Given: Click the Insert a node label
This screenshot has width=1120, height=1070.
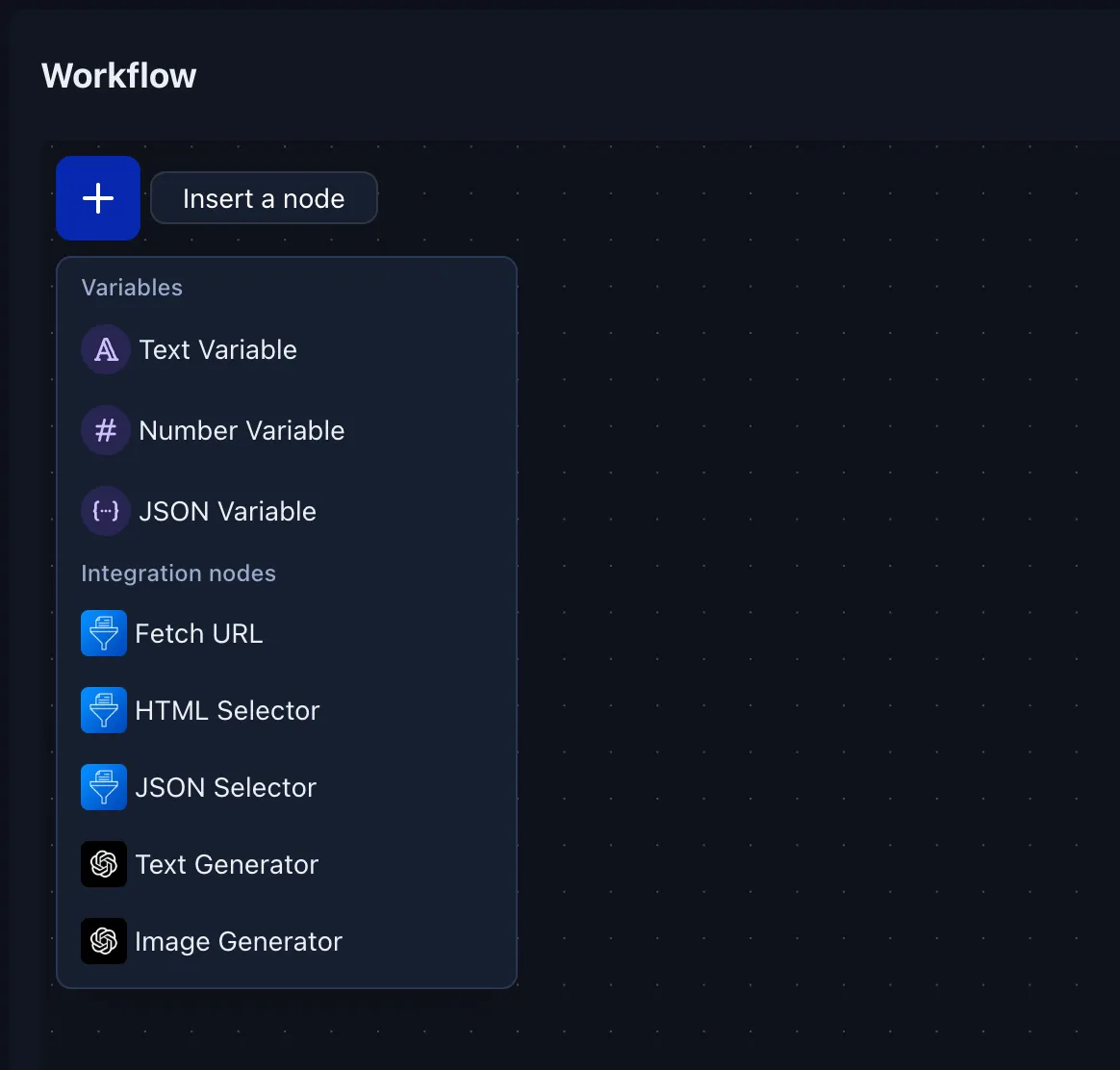Looking at the screenshot, I should 264,198.
